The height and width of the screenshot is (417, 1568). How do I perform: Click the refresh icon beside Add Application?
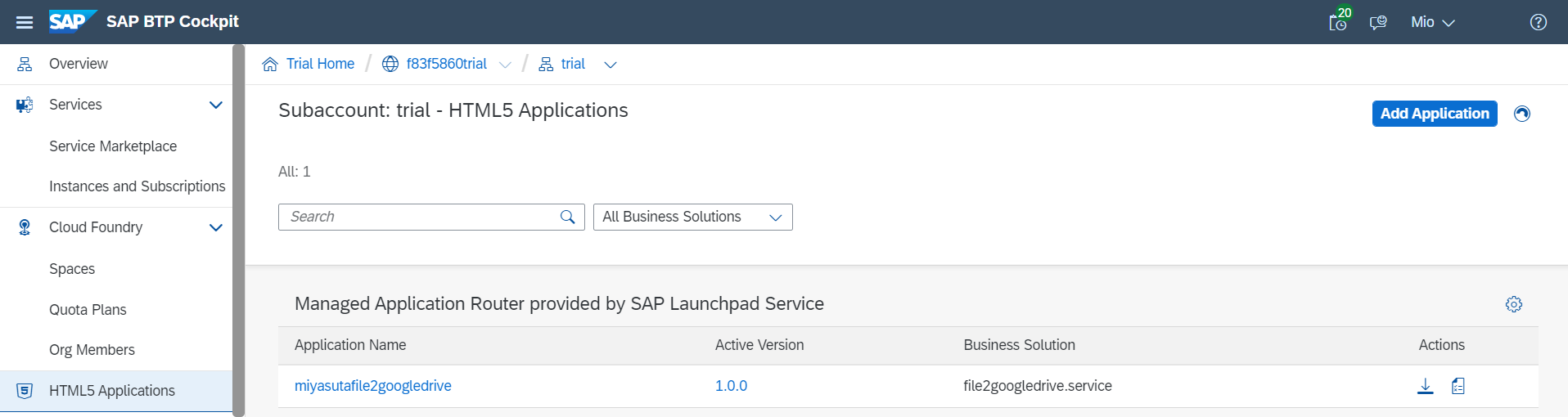(1522, 114)
